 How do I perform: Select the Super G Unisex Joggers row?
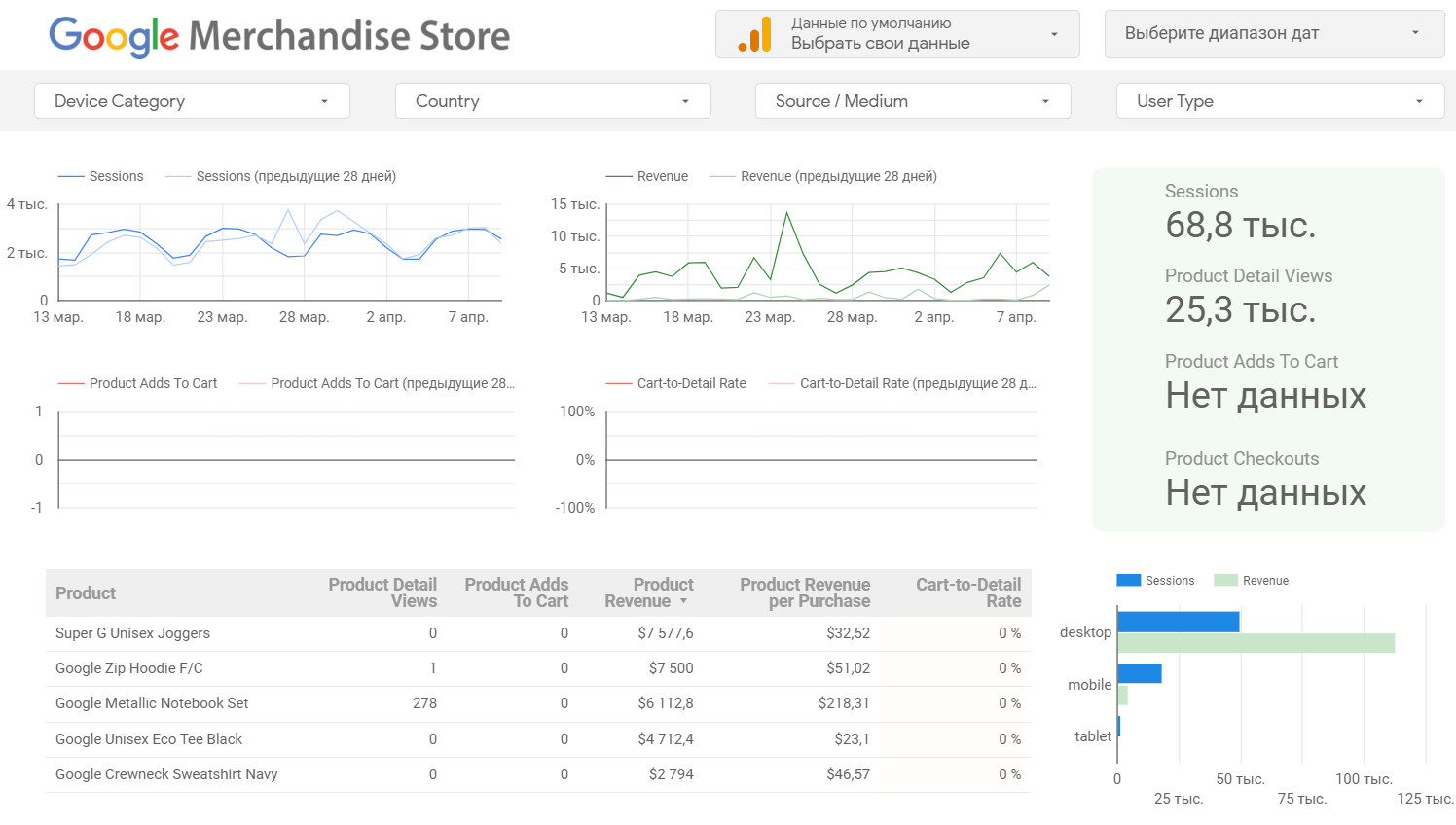132,633
